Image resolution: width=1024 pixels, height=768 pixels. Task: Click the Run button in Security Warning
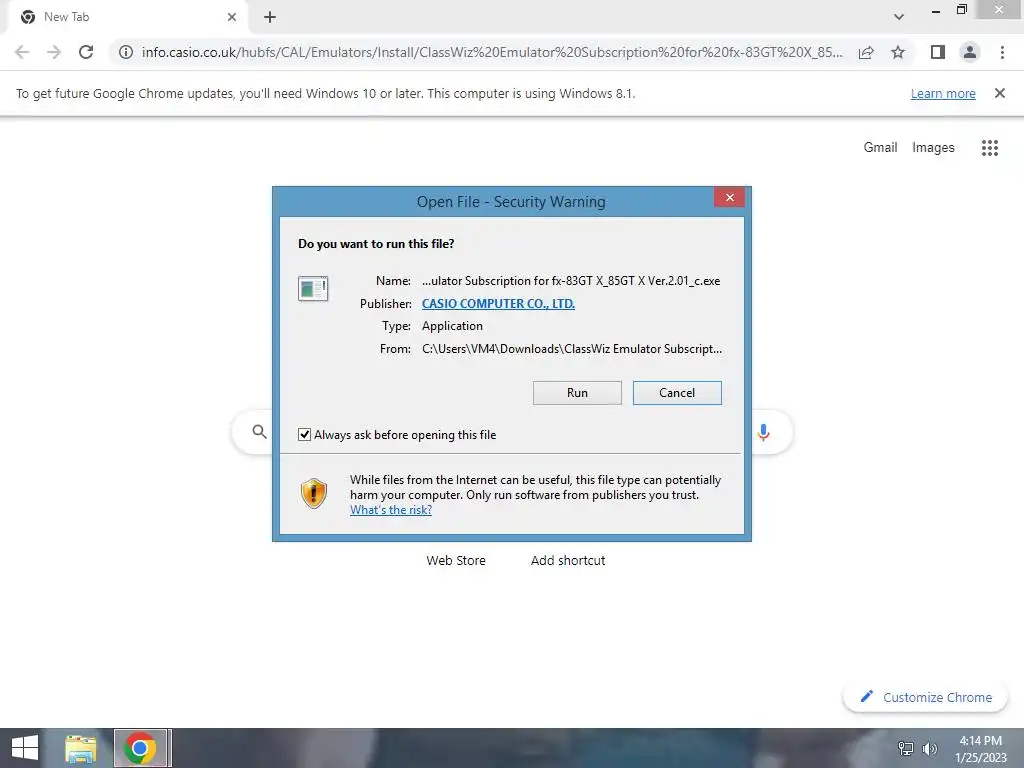point(577,392)
